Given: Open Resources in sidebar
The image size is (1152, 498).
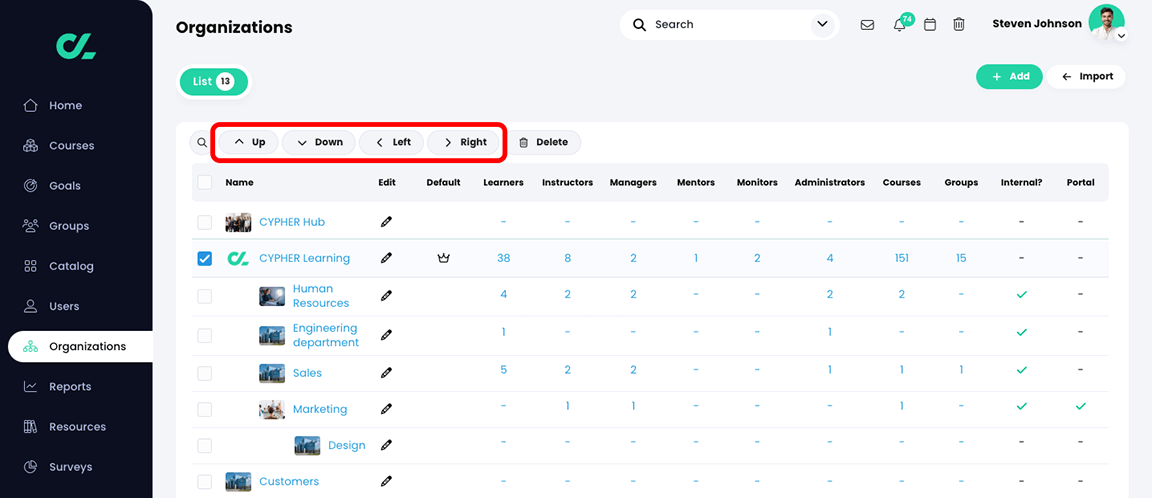Looking at the screenshot, I should tap(77, 427).
